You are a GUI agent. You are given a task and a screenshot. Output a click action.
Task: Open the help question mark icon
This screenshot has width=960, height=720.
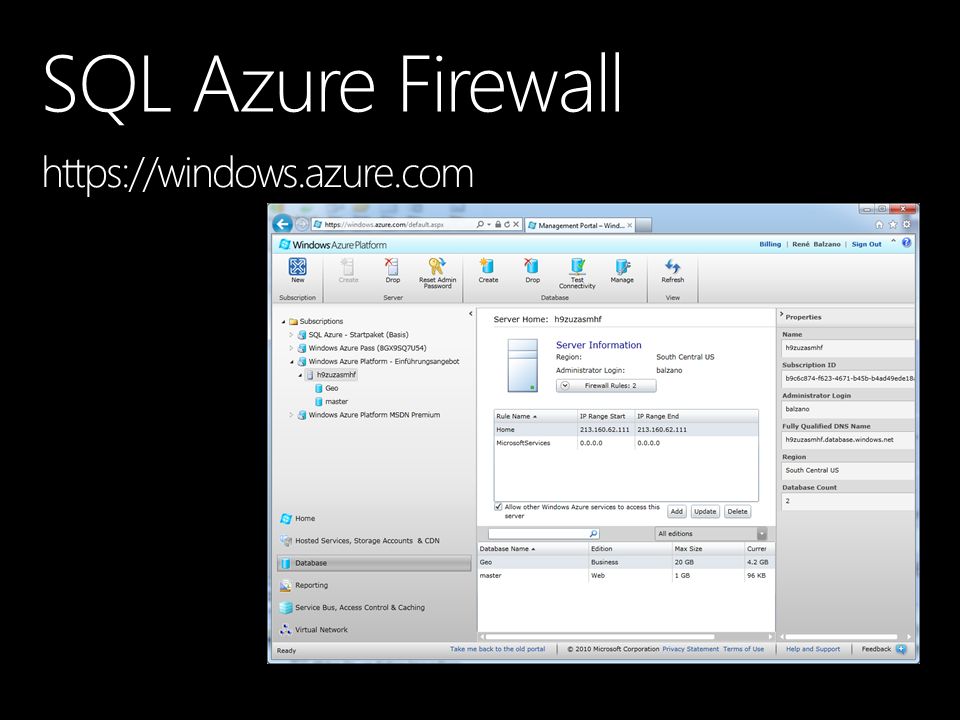coord(906,243)
